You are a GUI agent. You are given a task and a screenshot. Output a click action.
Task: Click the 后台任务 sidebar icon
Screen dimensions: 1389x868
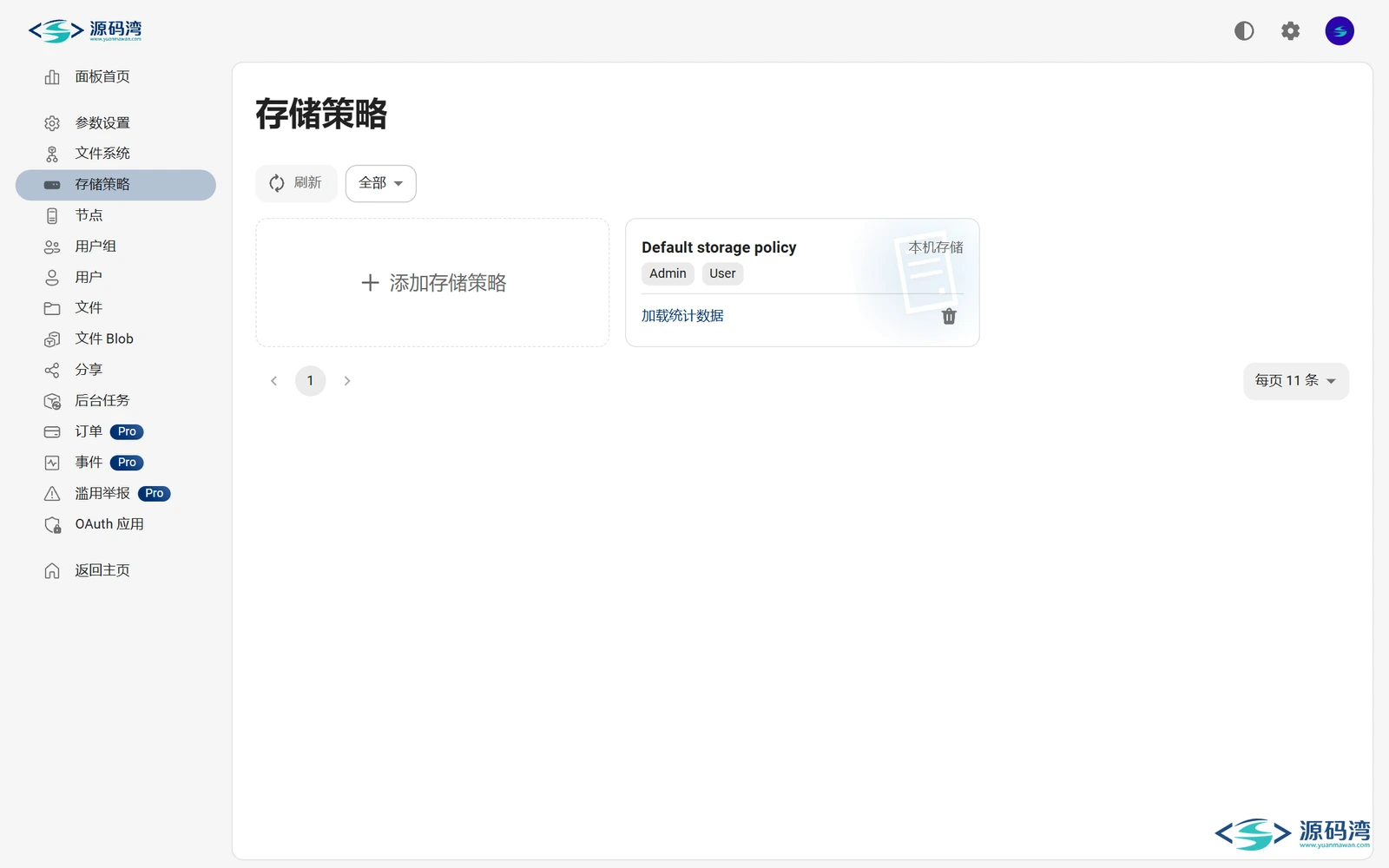(52, 401)
